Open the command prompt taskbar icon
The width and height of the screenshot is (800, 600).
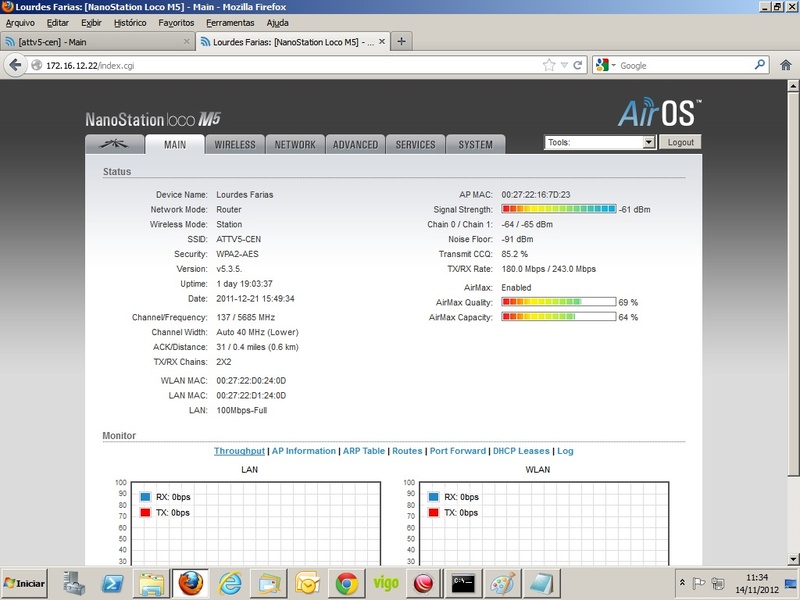[x=463, y=583]
